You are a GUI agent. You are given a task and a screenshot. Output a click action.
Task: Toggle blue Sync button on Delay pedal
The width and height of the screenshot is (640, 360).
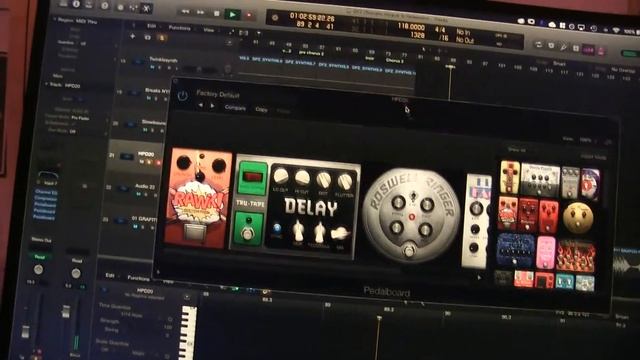pyautogui.click(x=277, y=227)
